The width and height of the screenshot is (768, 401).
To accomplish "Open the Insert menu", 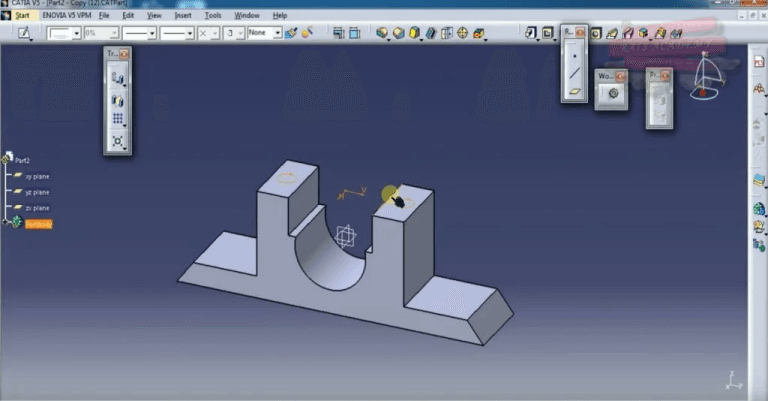I will coord(183,16).
